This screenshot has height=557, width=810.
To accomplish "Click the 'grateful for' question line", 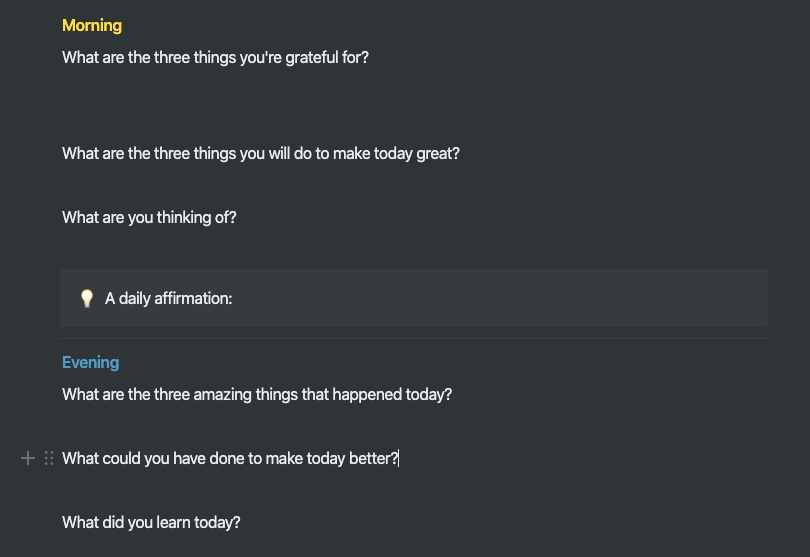I will pyautogui.click(x=215, y=57).
